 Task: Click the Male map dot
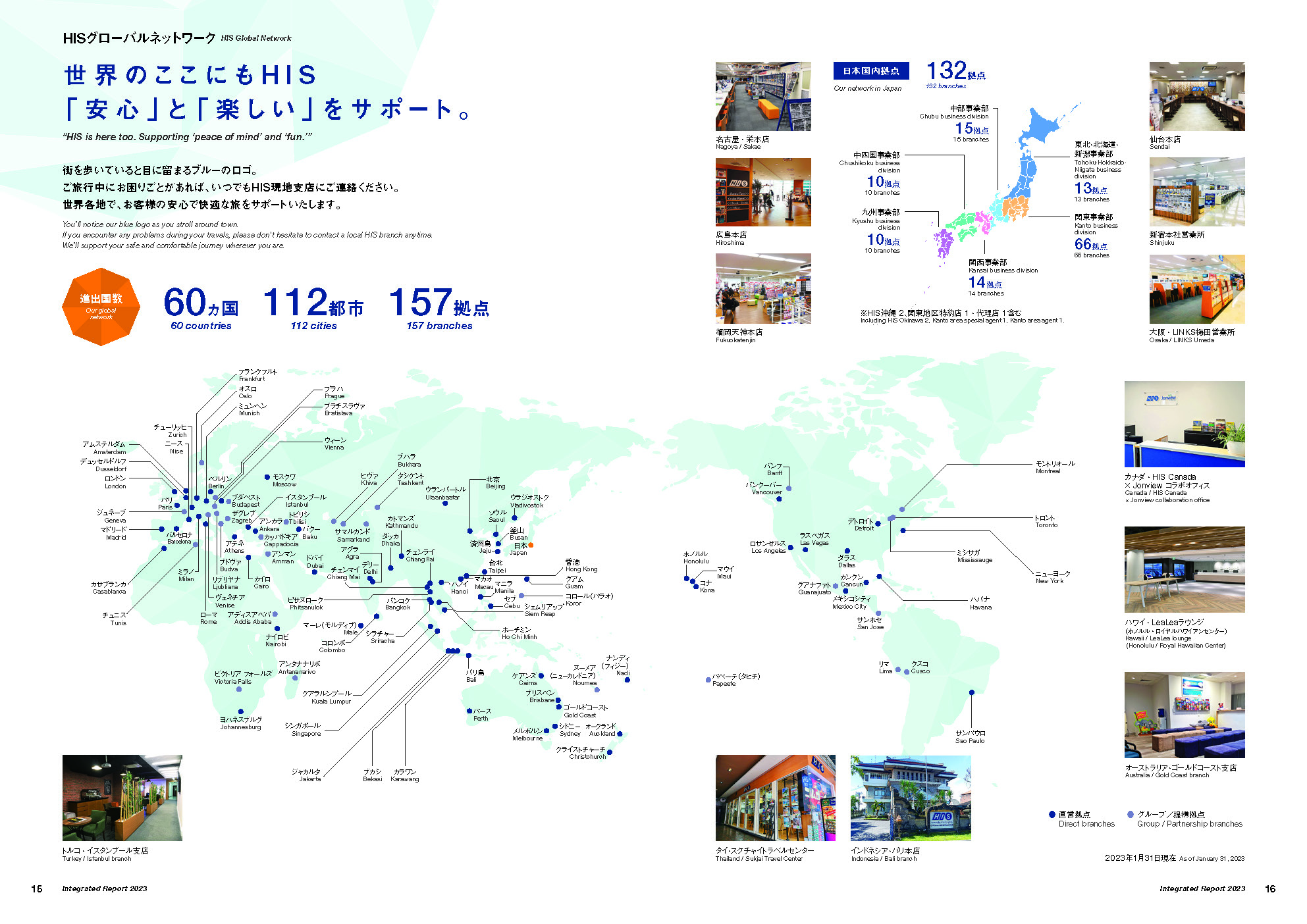361,626
